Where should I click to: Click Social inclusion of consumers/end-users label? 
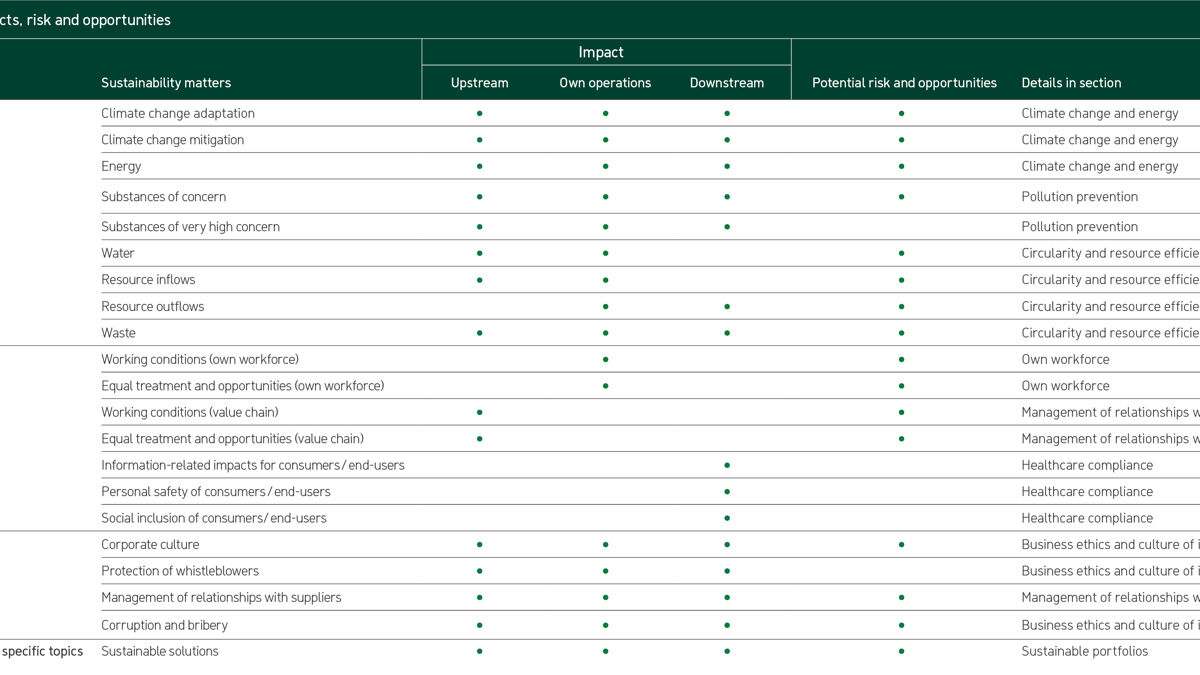(x=214, y=518)
